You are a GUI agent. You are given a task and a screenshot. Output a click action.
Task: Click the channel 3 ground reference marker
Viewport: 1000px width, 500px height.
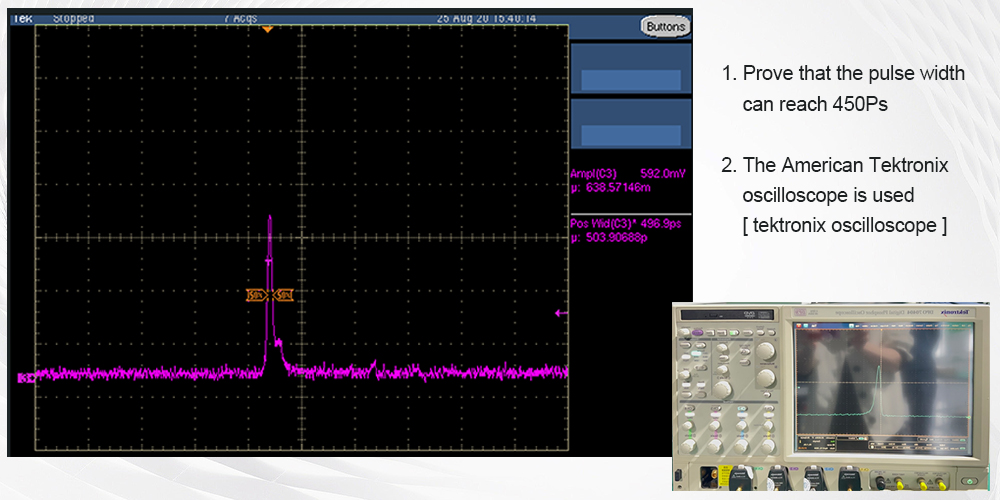click(25, 378)
